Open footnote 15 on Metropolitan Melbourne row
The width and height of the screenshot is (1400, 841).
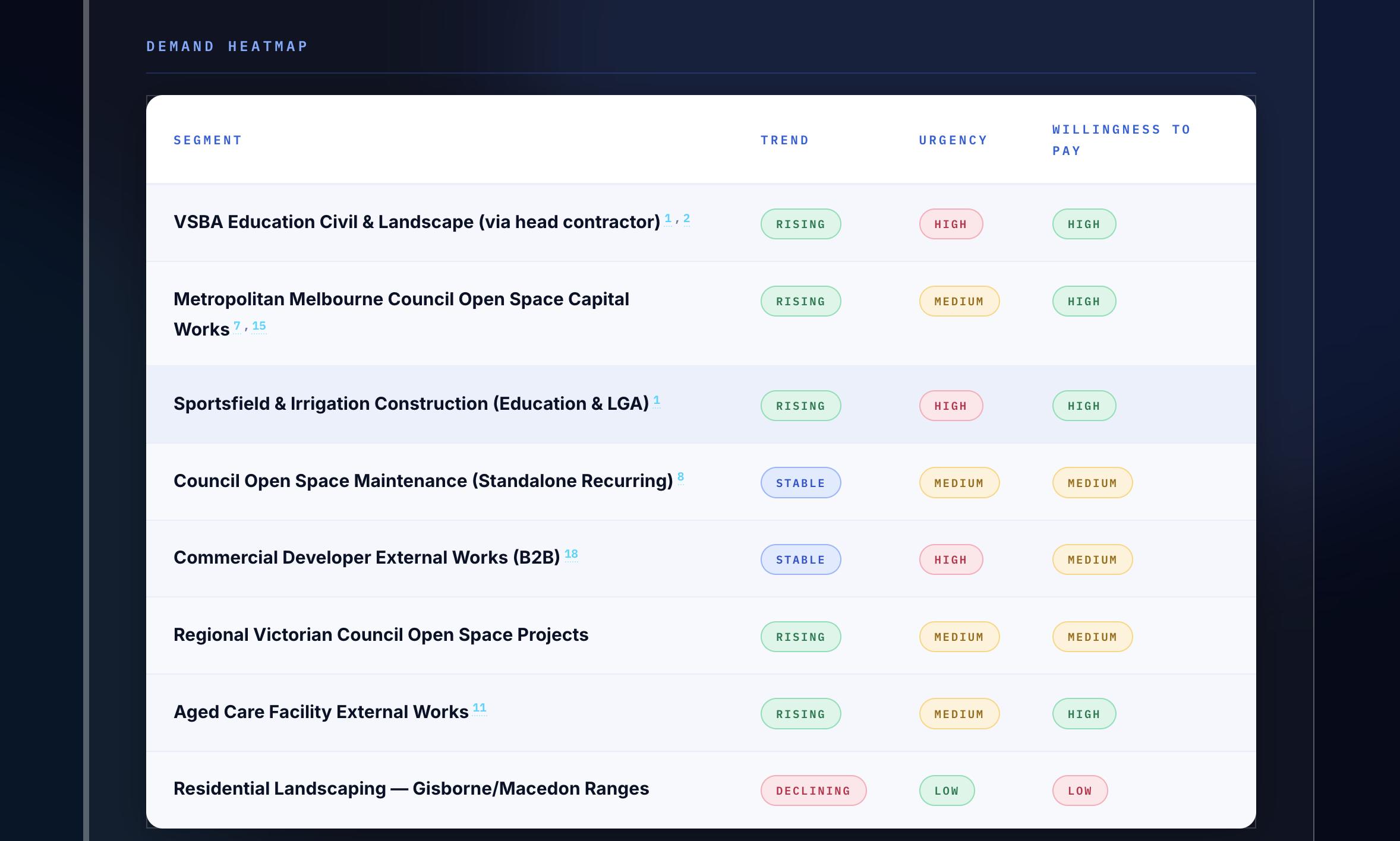(x=259, y=326)
